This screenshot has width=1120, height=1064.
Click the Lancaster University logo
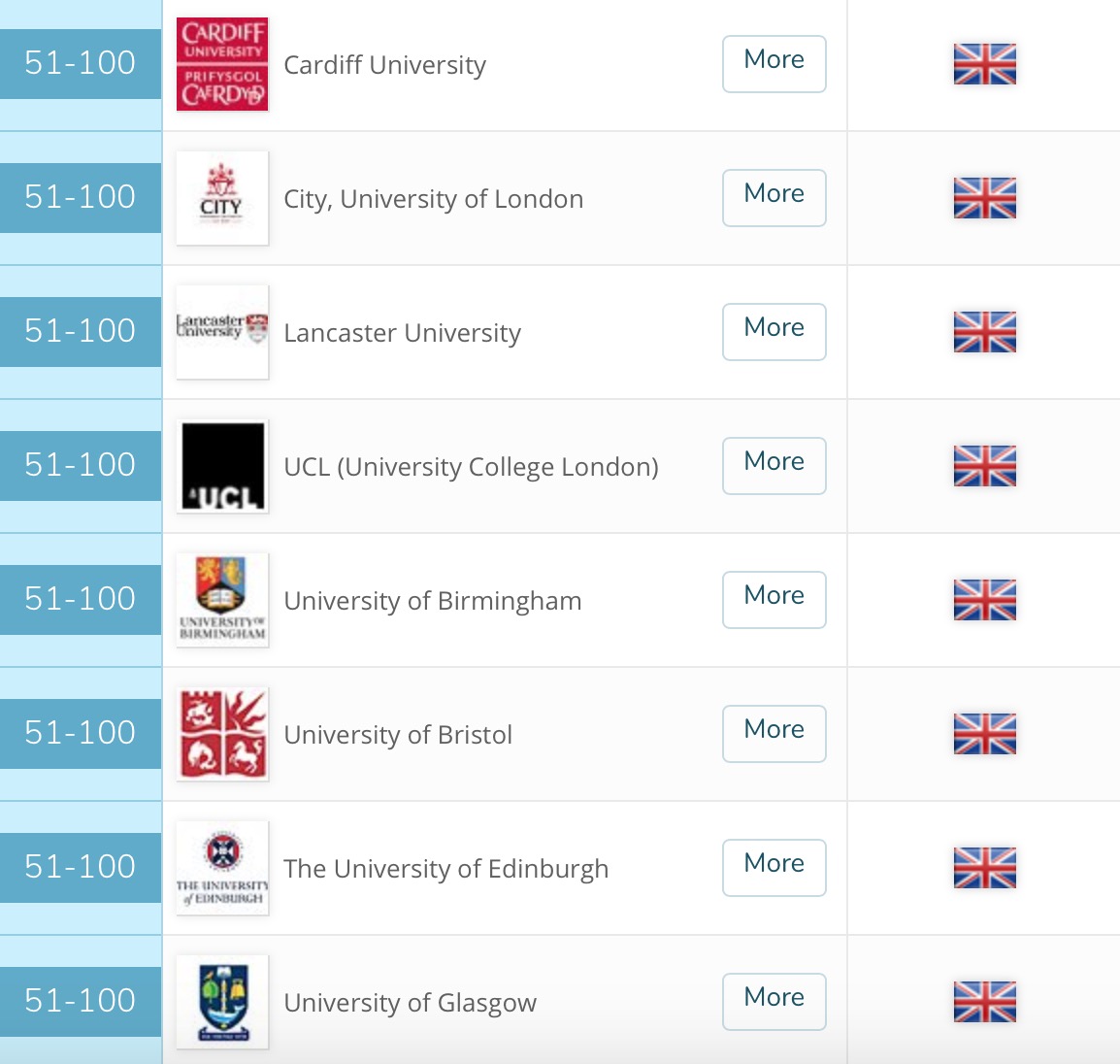click(x=222, y=331)
